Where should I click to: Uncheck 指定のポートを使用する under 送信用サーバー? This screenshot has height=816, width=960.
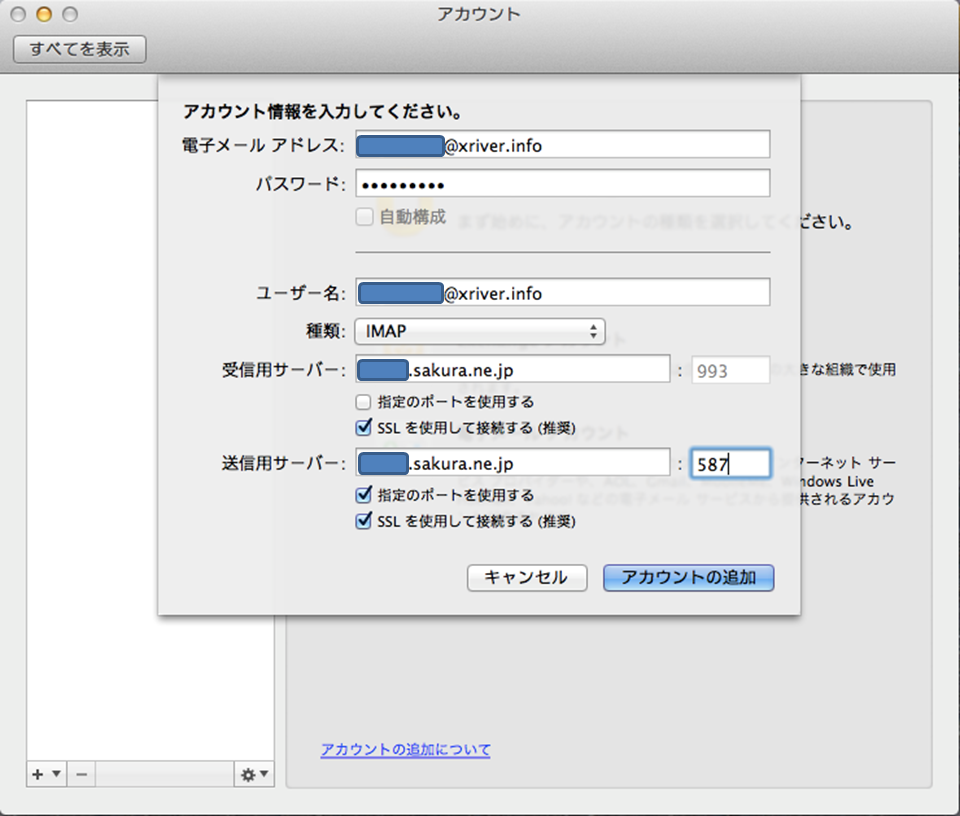[x=365, y=495]
